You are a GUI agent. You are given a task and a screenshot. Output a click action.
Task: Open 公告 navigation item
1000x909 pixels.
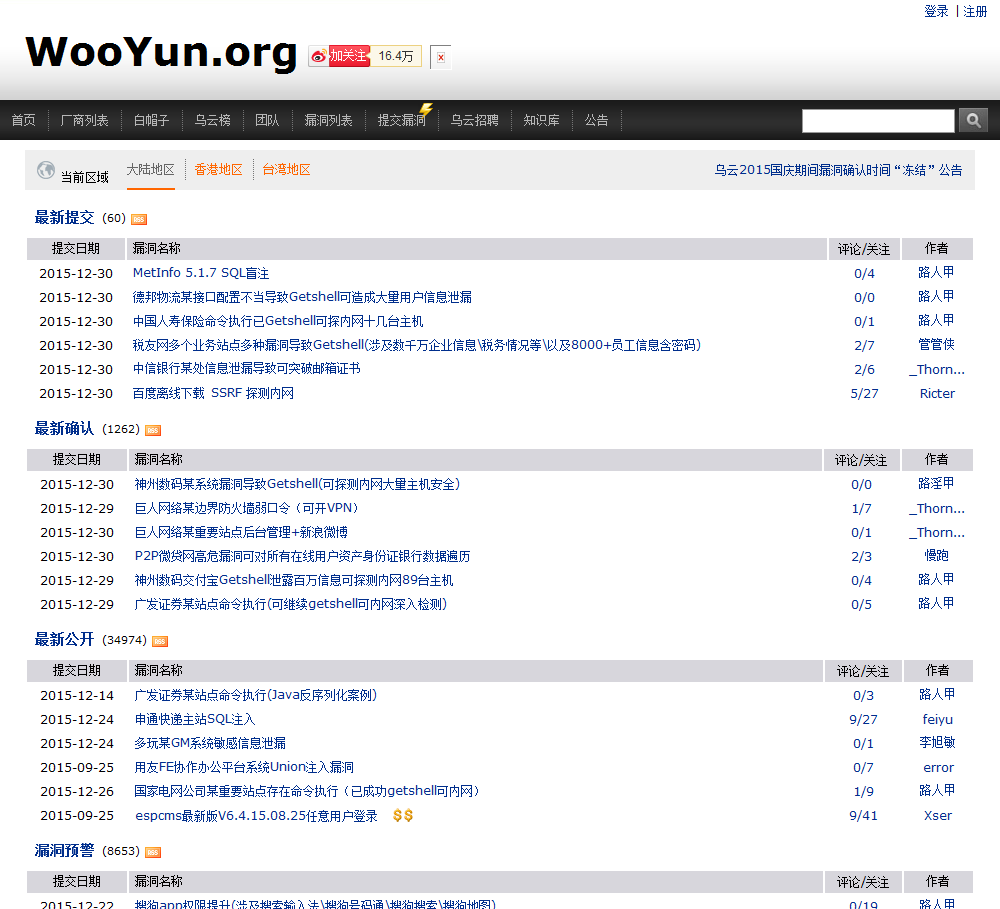coord(596,120)
